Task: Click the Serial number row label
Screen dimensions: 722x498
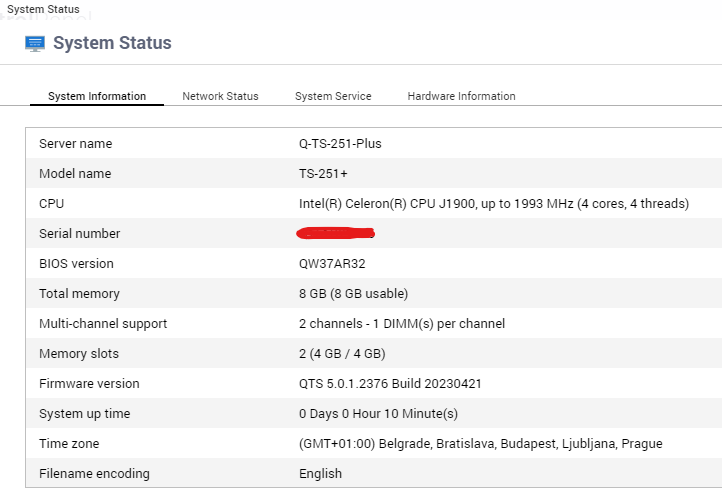Action: coord(79,233)
